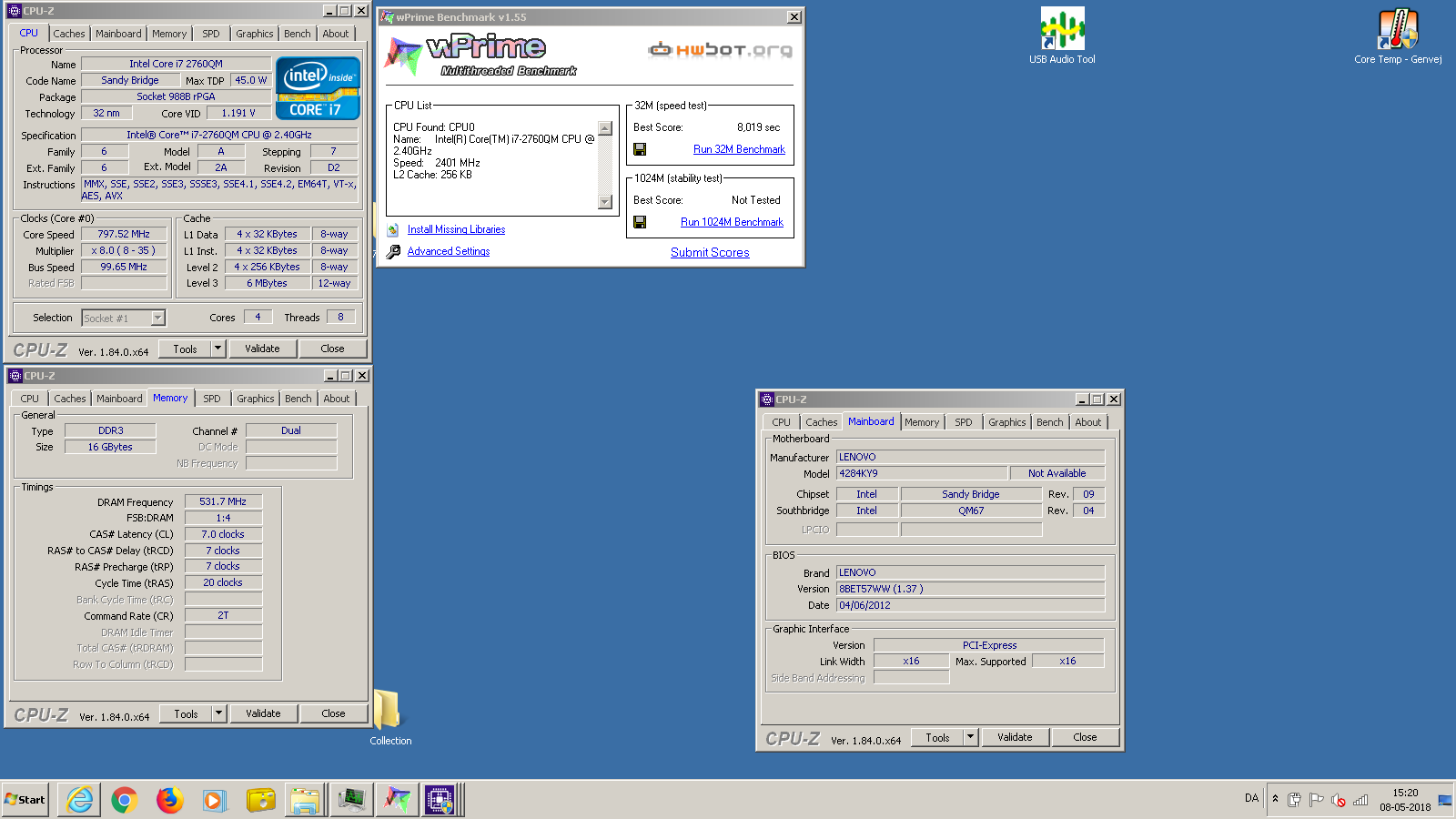Viewport: 1456px width, 819px height.
Task: Launch Google Chrome from the taskbar
Action: tap(125, 800)
